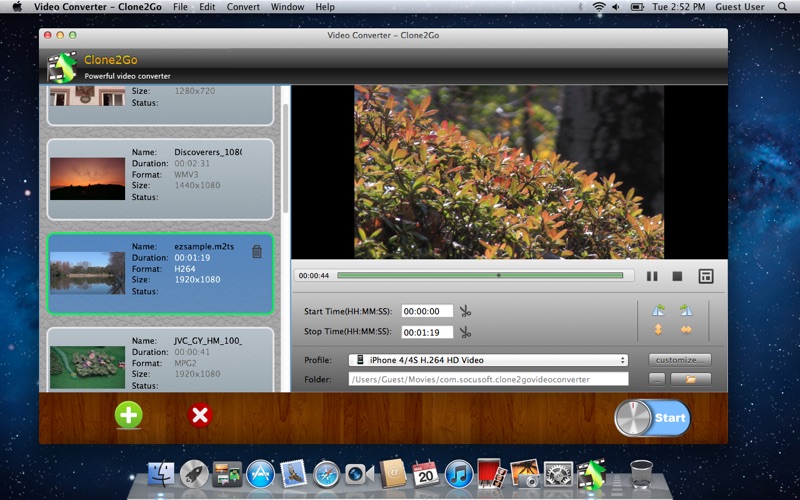Click the WMV3 format value
This screenshot has height=500, width=800.
(186, 174)
